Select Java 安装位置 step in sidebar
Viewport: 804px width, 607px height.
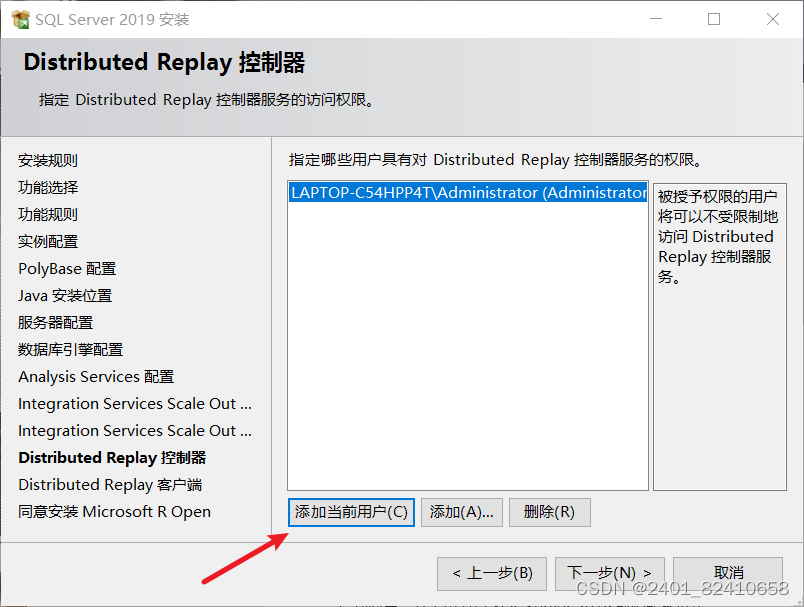[x=65, y=296]
